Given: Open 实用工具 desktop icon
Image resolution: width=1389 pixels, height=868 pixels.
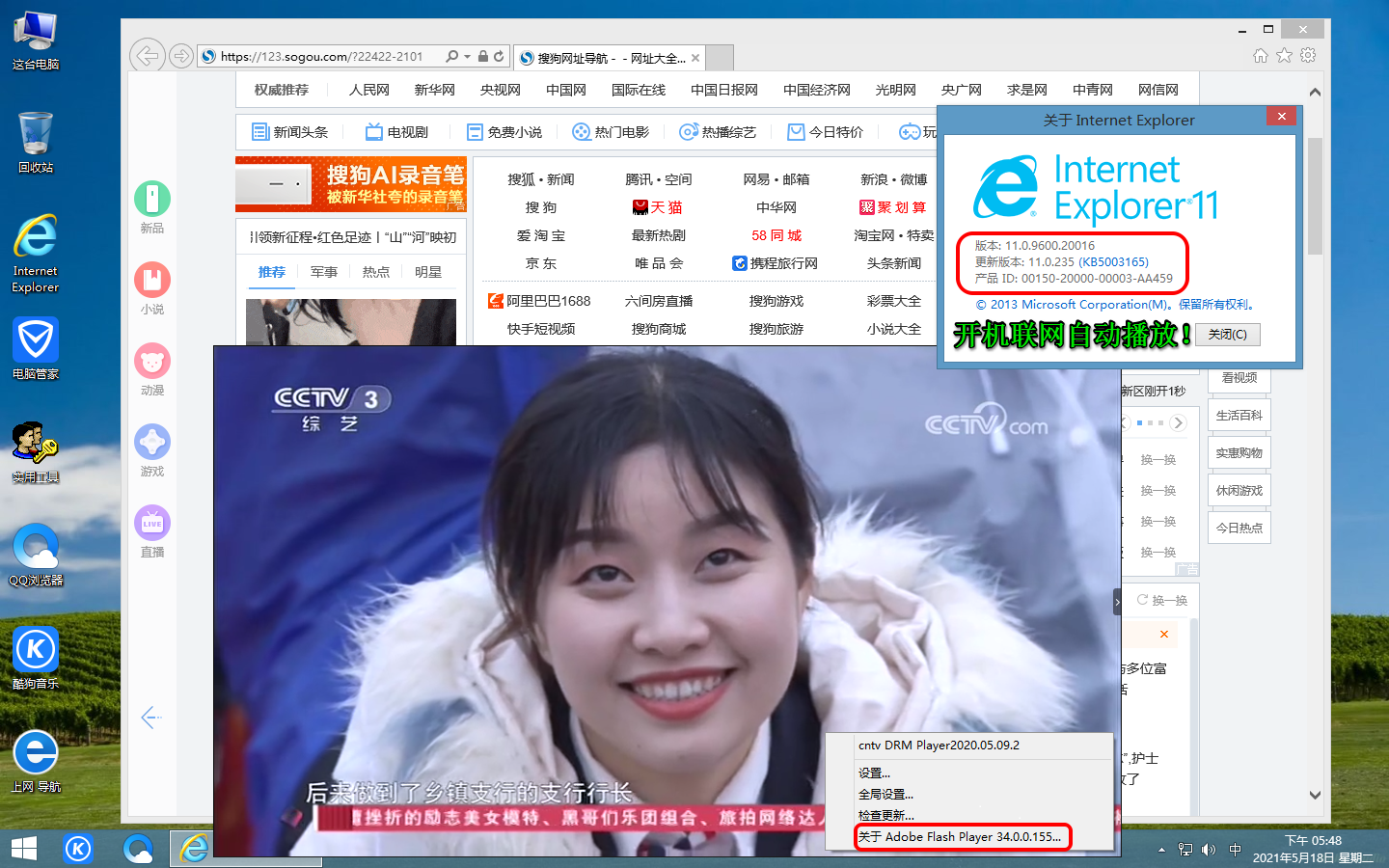Looking at the screenshot, I should (x=36, y=452).
